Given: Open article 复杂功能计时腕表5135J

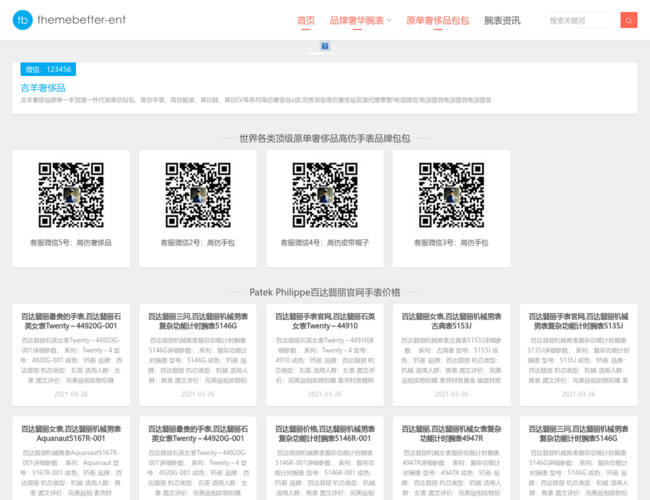Looking at the screenshot, I should (578, 321).
